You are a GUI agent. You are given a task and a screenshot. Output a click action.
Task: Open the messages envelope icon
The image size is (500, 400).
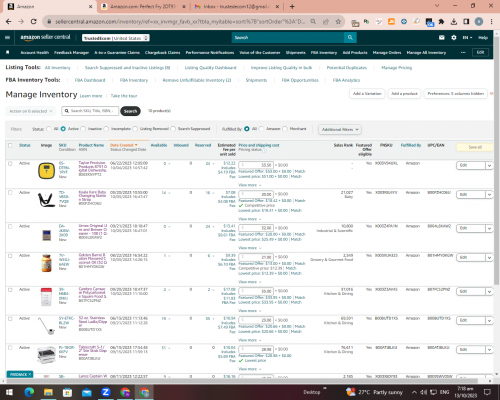442,38
